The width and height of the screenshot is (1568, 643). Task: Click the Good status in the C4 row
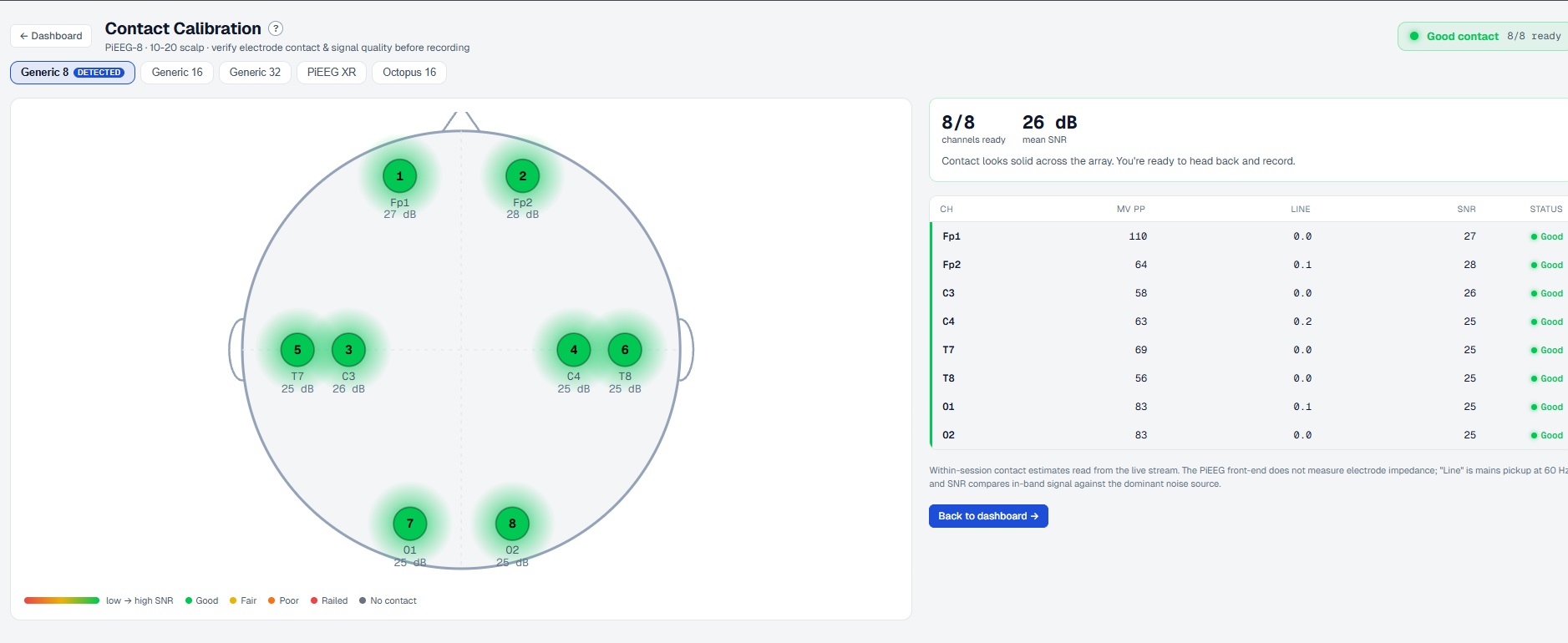(x=1546, y=321)
